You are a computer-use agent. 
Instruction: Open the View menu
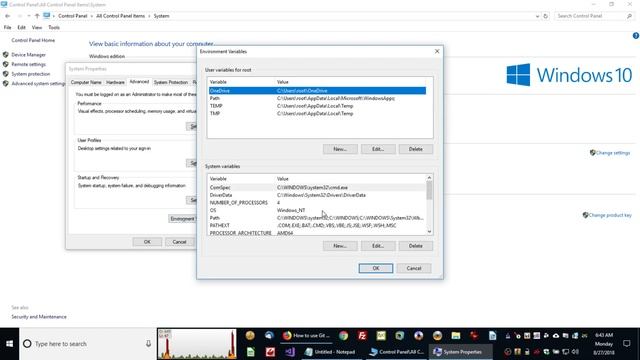point(37,27)
